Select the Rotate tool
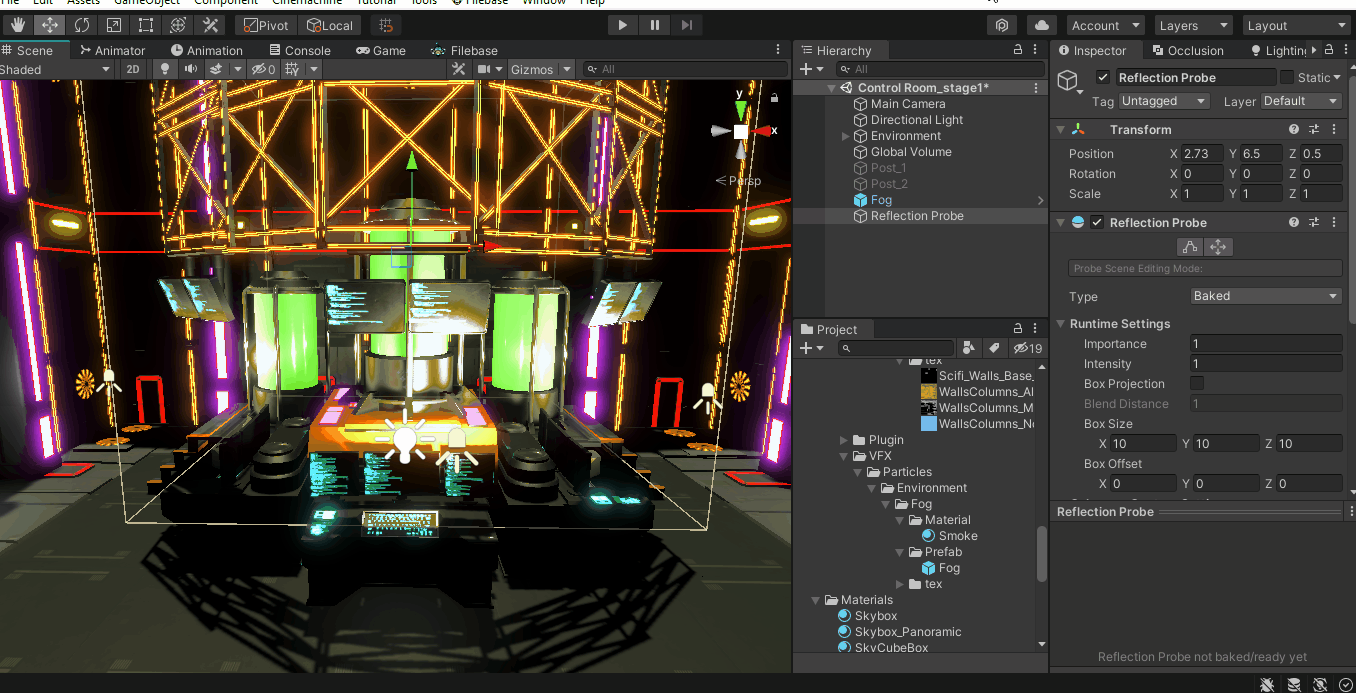Viewport: 1356px width, 693px height. 82,25
